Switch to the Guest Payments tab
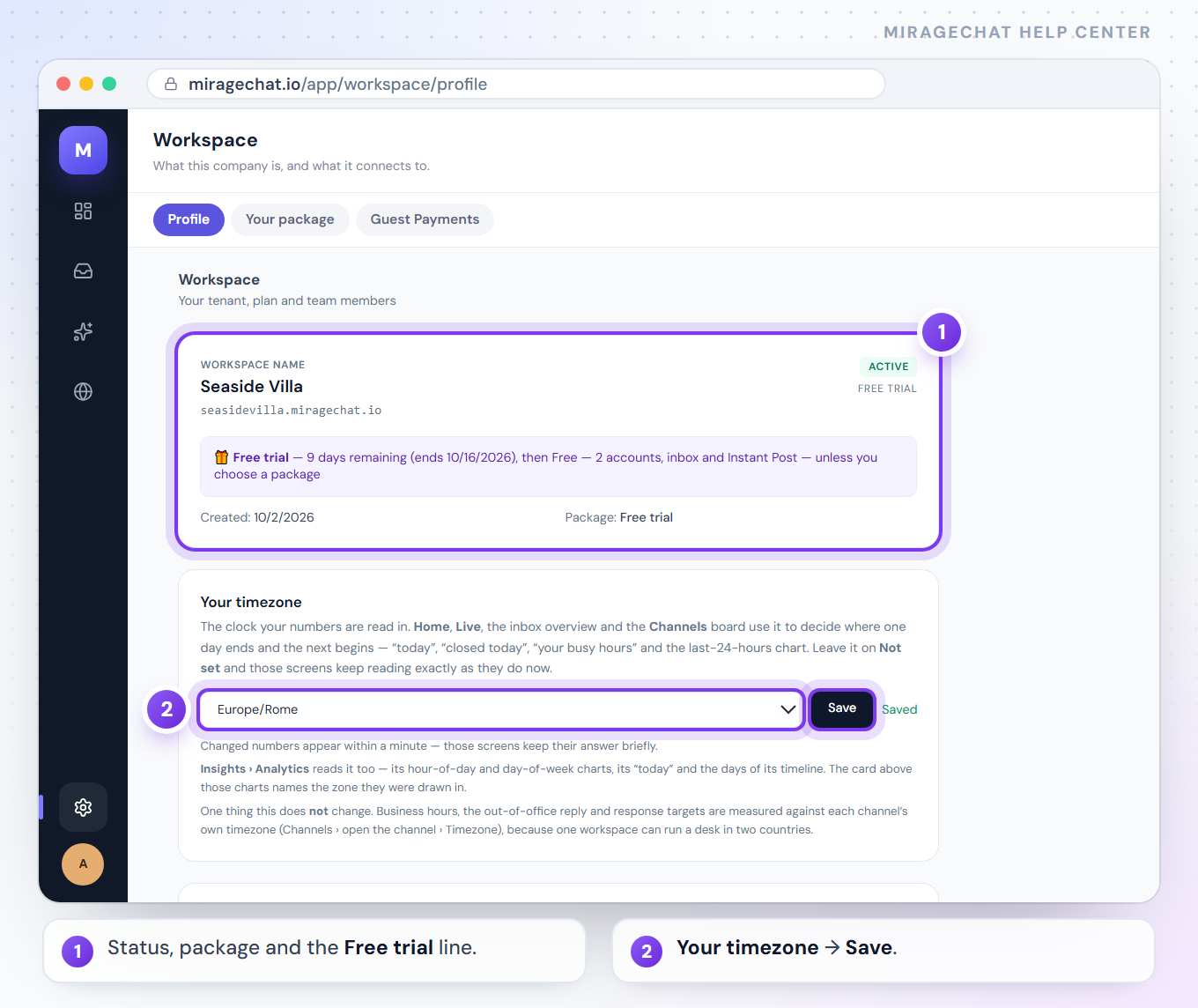This screenshot has width=1198, height=1008. (425, 219)
